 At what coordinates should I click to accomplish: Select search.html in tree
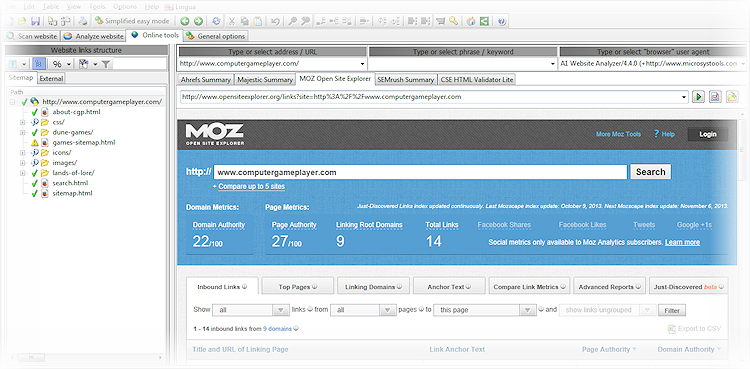[x=70, y=183]
